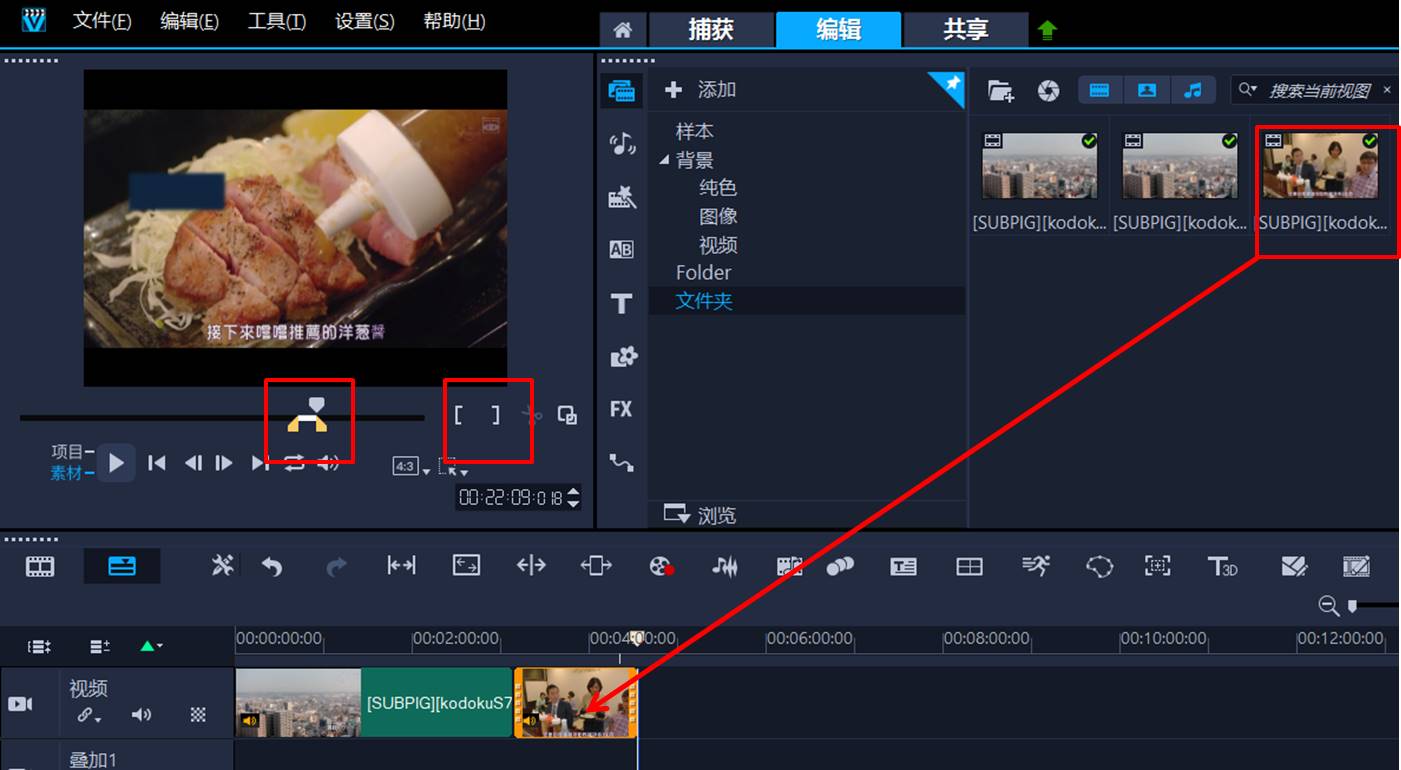This screenshot has width=1401, height=770.
Task: Switch to the 捕获 tab
Action: [711, 30]
